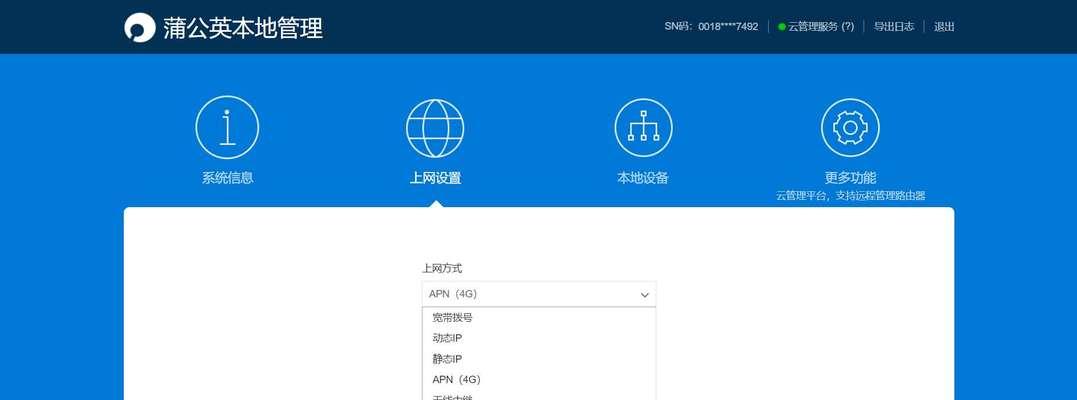Switch to the 系统信息 tab label

click(227, 178)
